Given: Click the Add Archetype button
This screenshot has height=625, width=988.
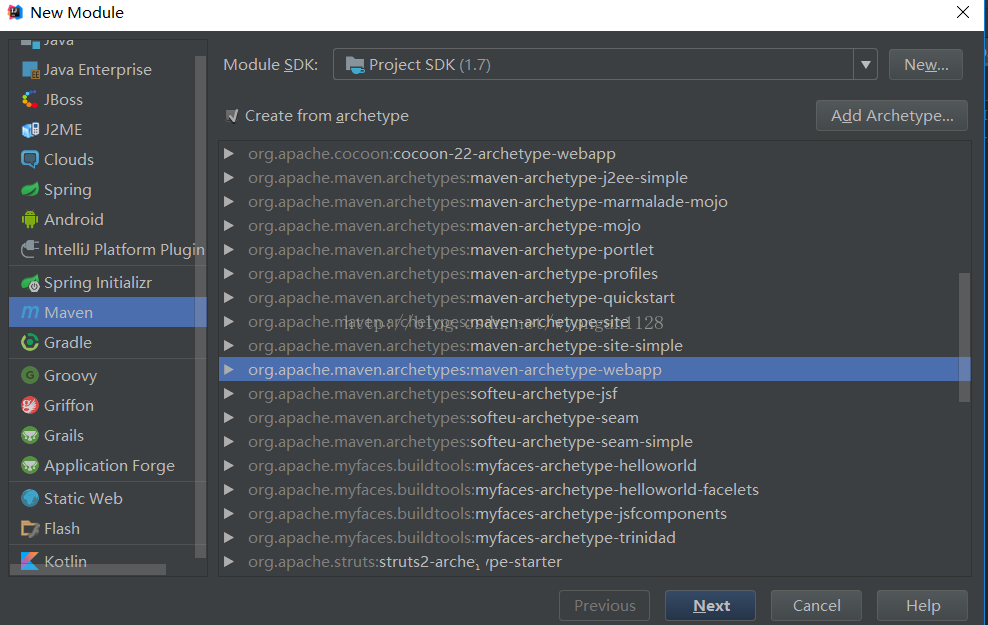Looking at the screenshot, I should click(891, 116).
